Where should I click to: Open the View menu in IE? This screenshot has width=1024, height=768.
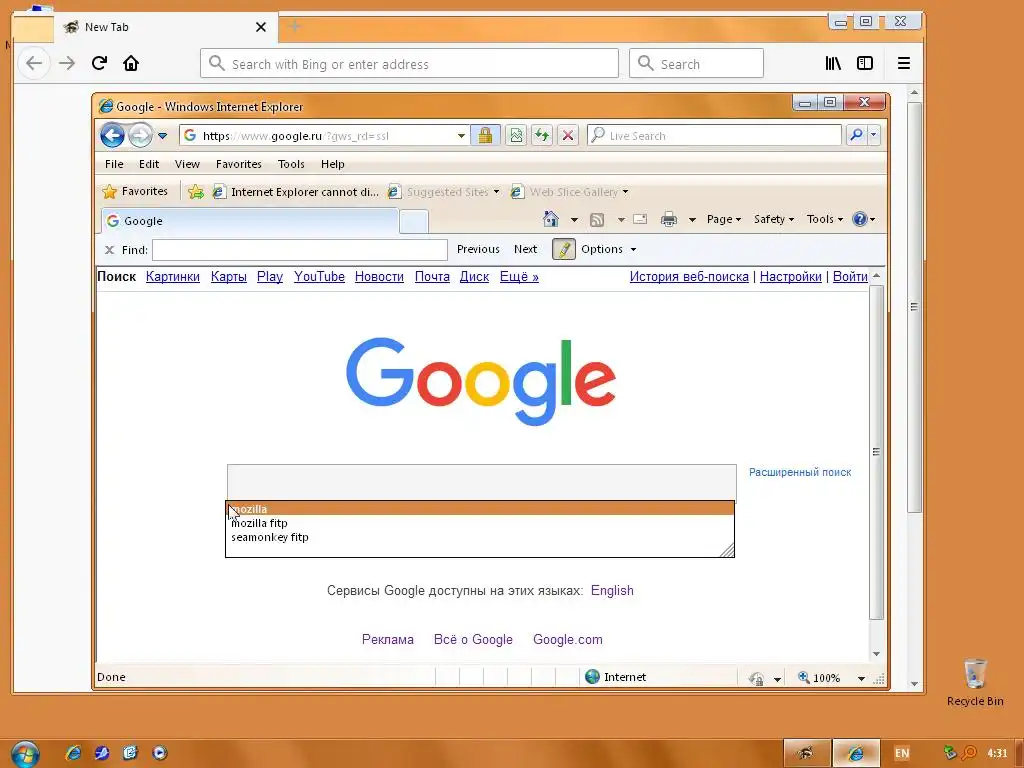(x=187, y=164)
